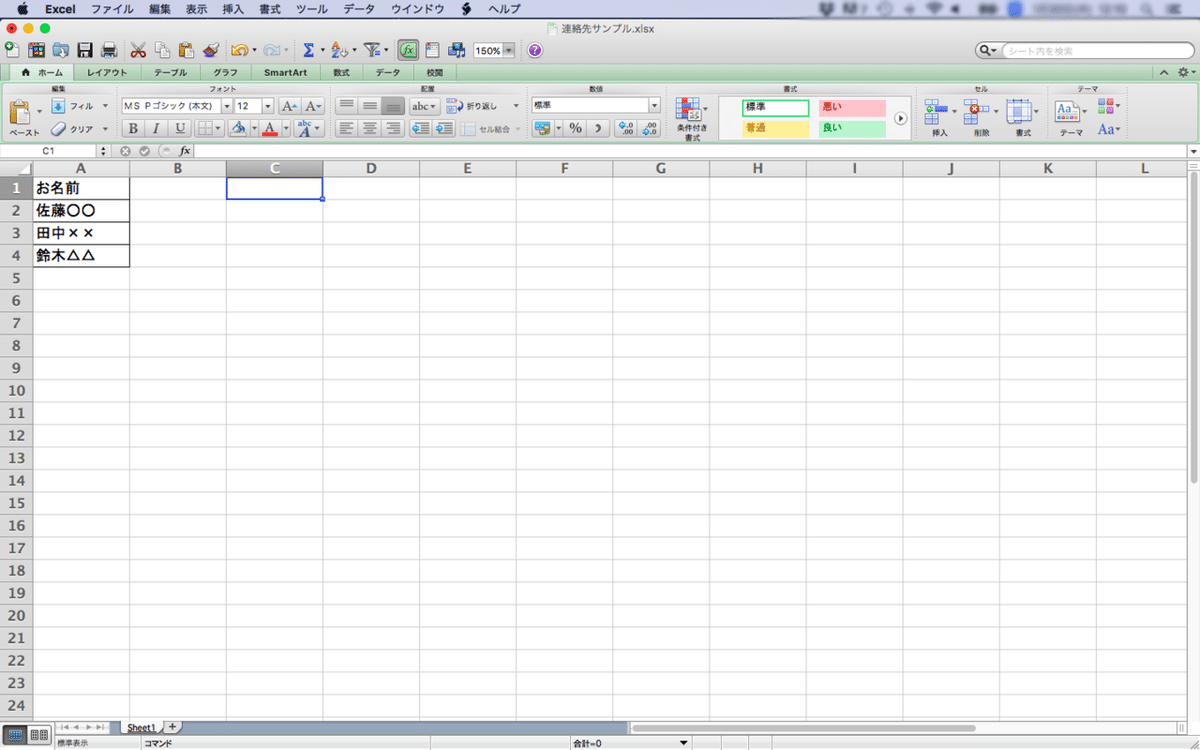The height and width of the screenshot is (750, 1200).
Task: Click the open file folder icon
Action: 61,50
